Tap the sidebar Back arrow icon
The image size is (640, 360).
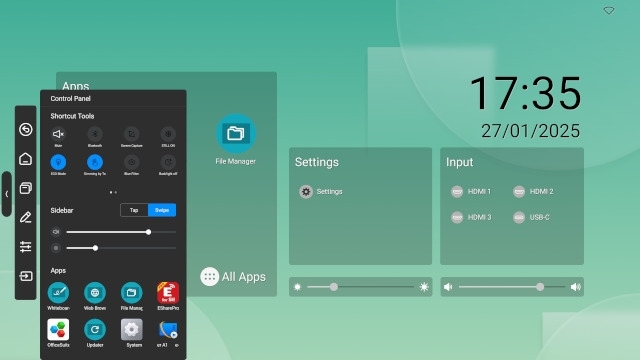coord(26,129)
